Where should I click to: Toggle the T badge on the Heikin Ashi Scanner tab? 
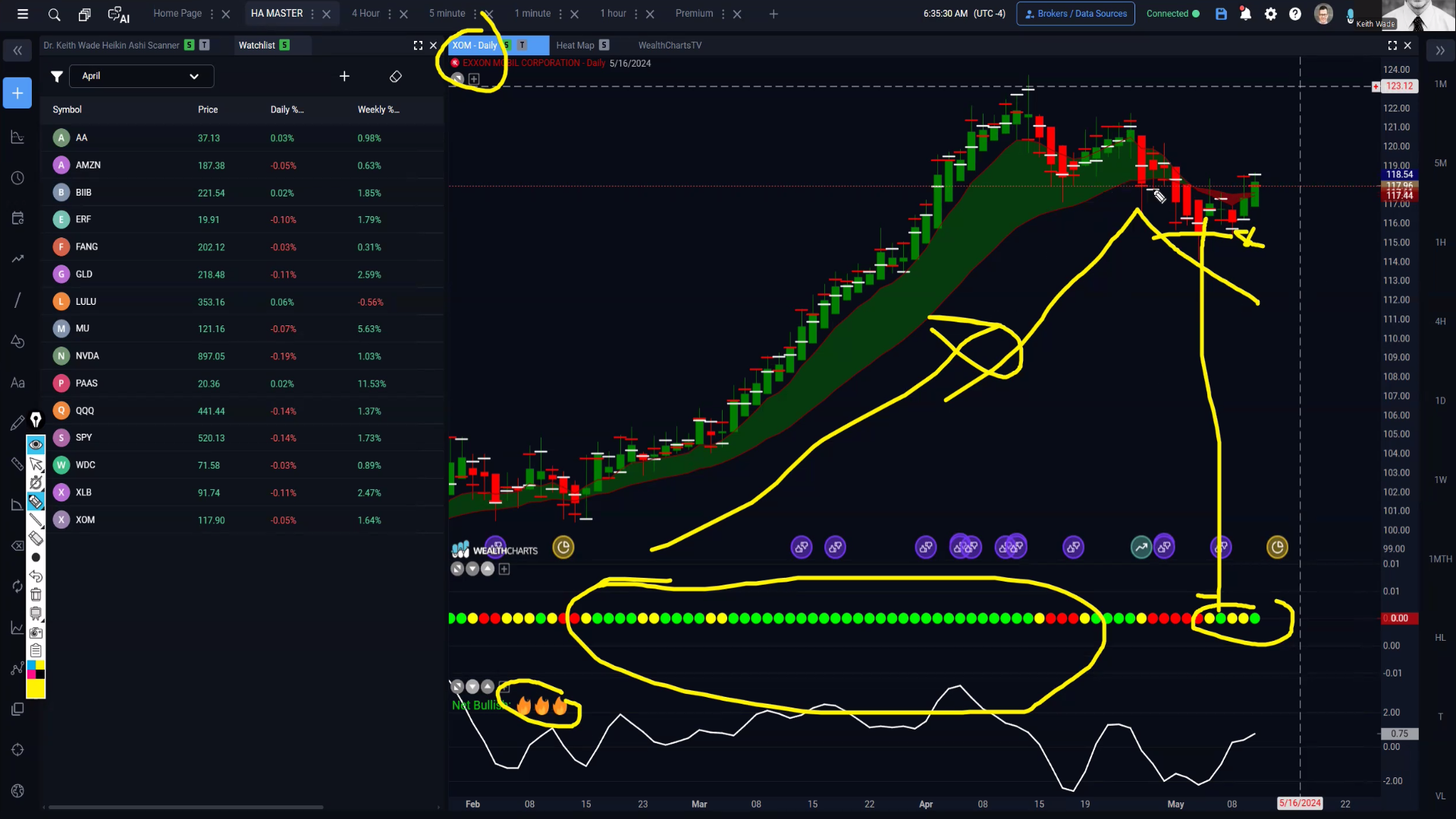pyautogui.click(x=205, y=45)
